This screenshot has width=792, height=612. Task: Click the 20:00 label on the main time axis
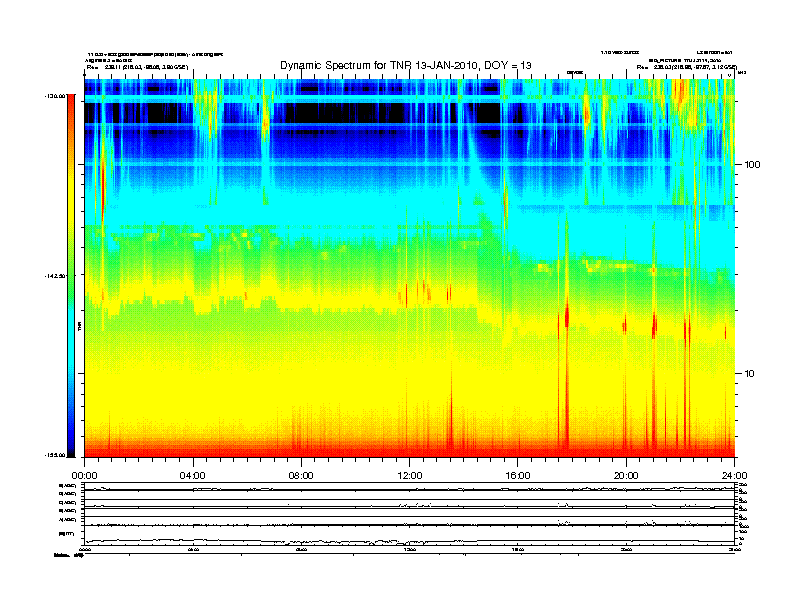(626, 476)
